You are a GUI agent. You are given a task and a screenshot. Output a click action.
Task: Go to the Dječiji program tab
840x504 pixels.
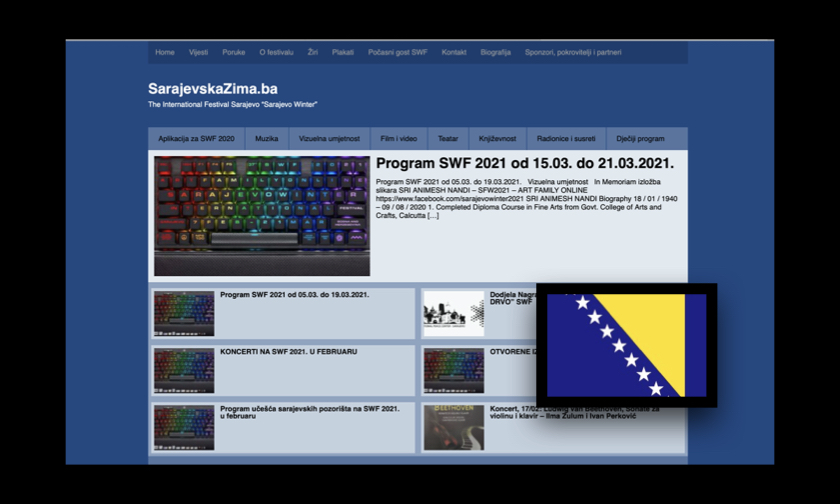(640, 139)
